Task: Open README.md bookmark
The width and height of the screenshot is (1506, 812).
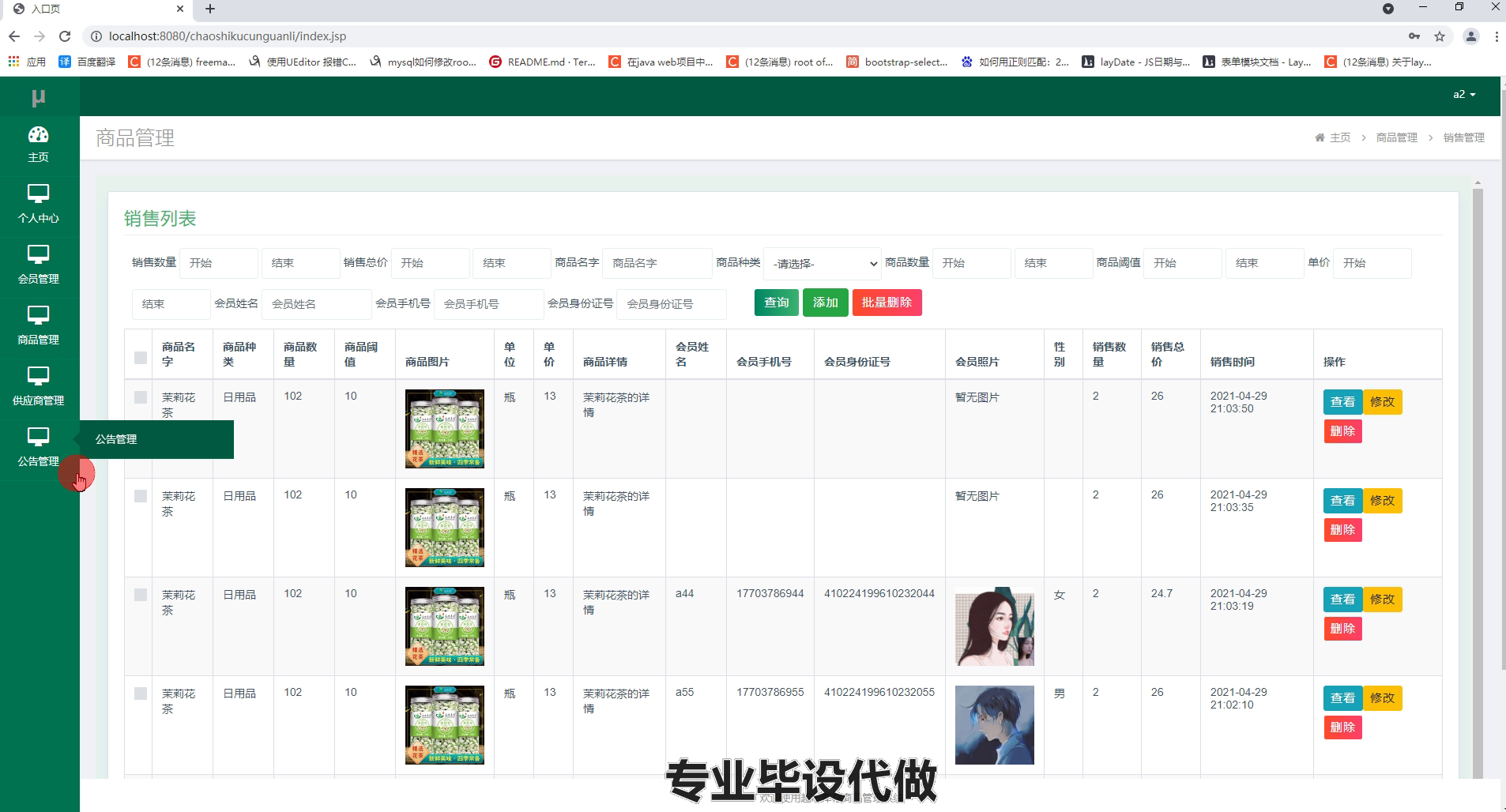Action: (542, 62)
